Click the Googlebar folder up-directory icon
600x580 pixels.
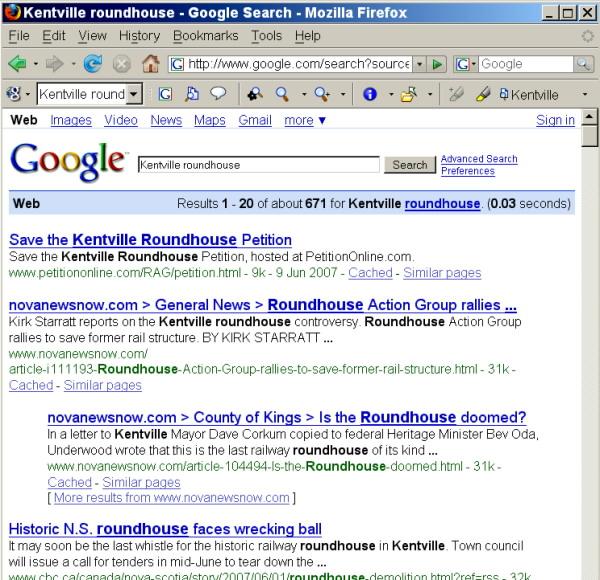[408, 94]
